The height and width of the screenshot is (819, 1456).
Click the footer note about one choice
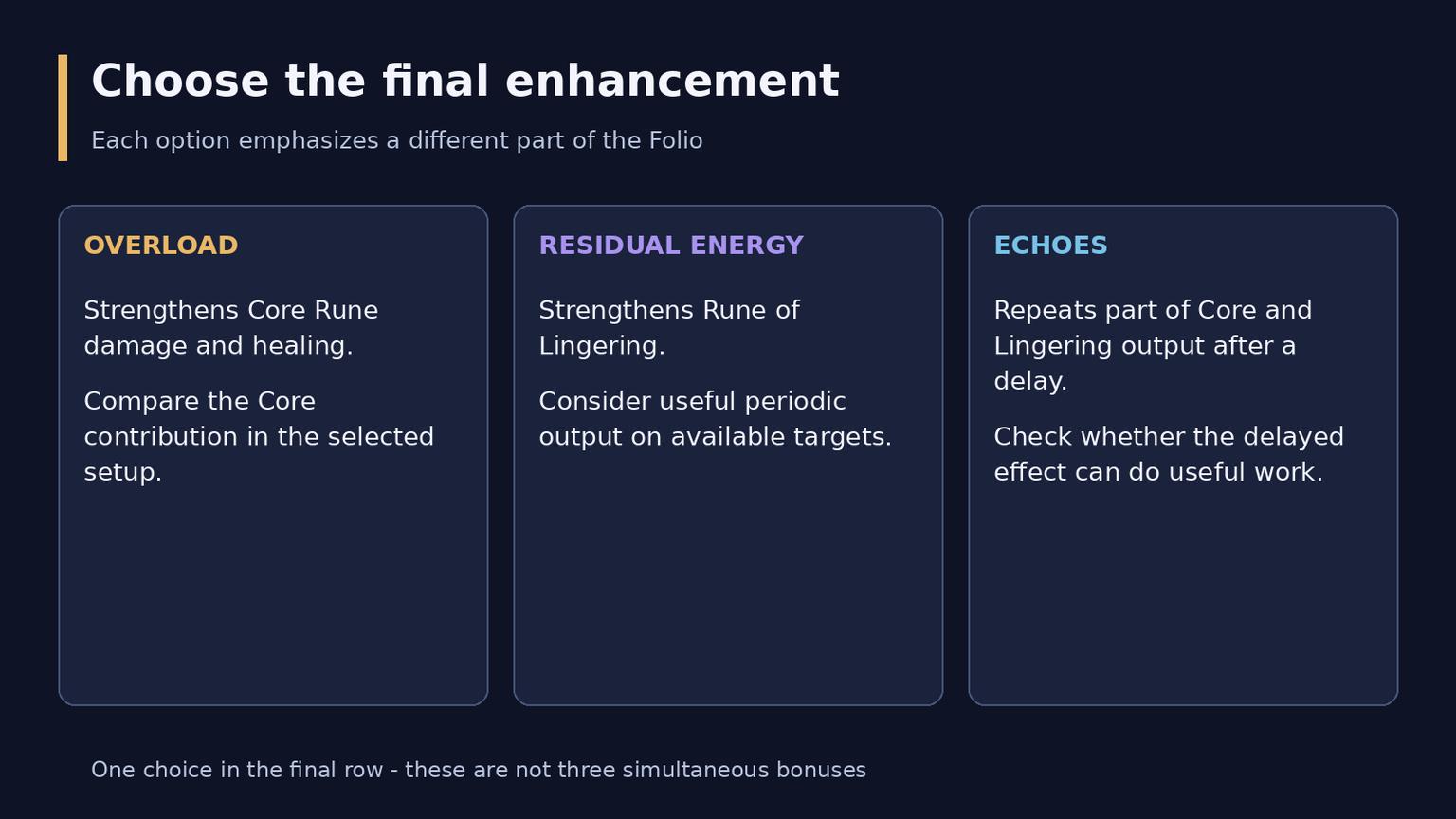[x=479, y=770]
